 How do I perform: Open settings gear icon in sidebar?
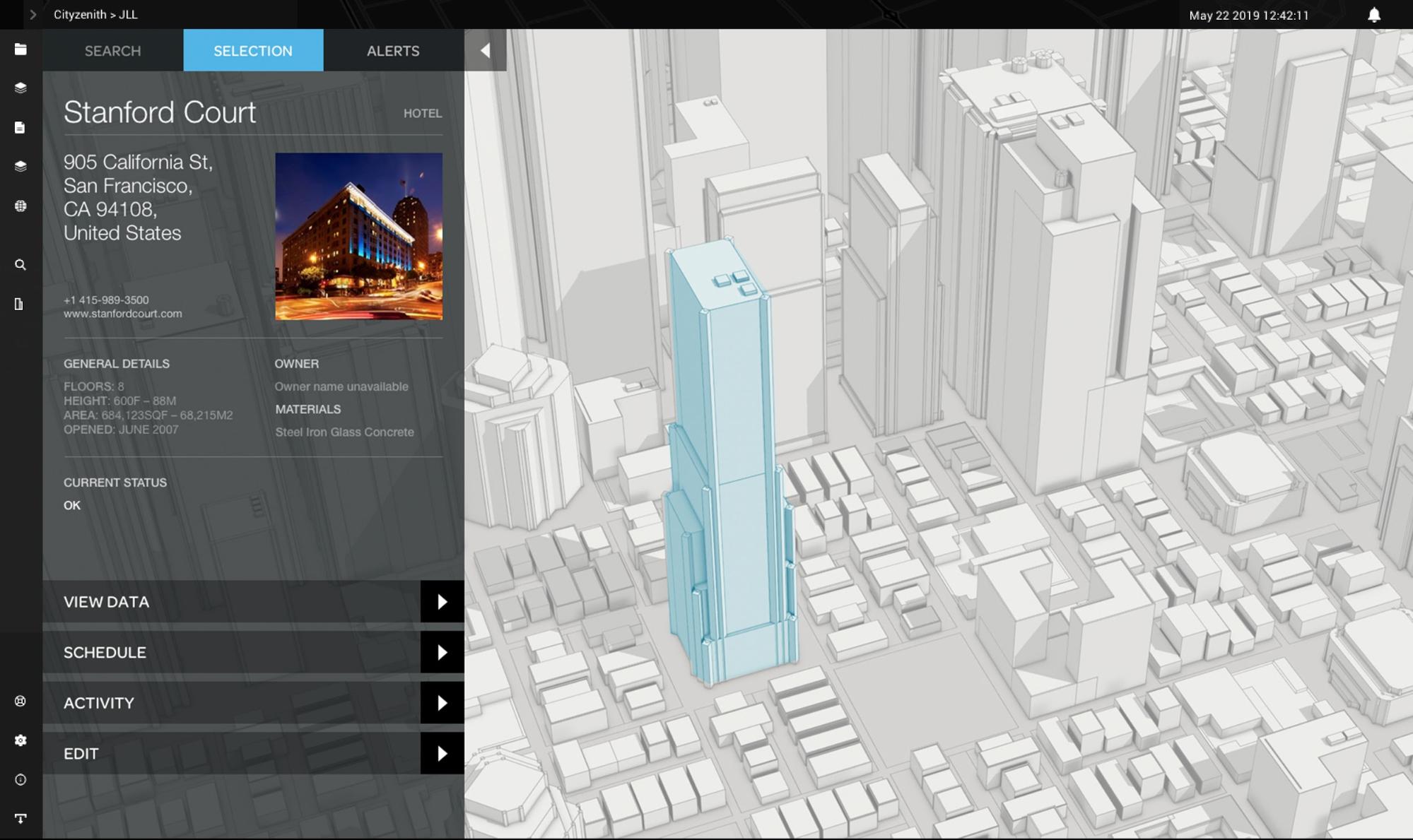click(20, 740)
